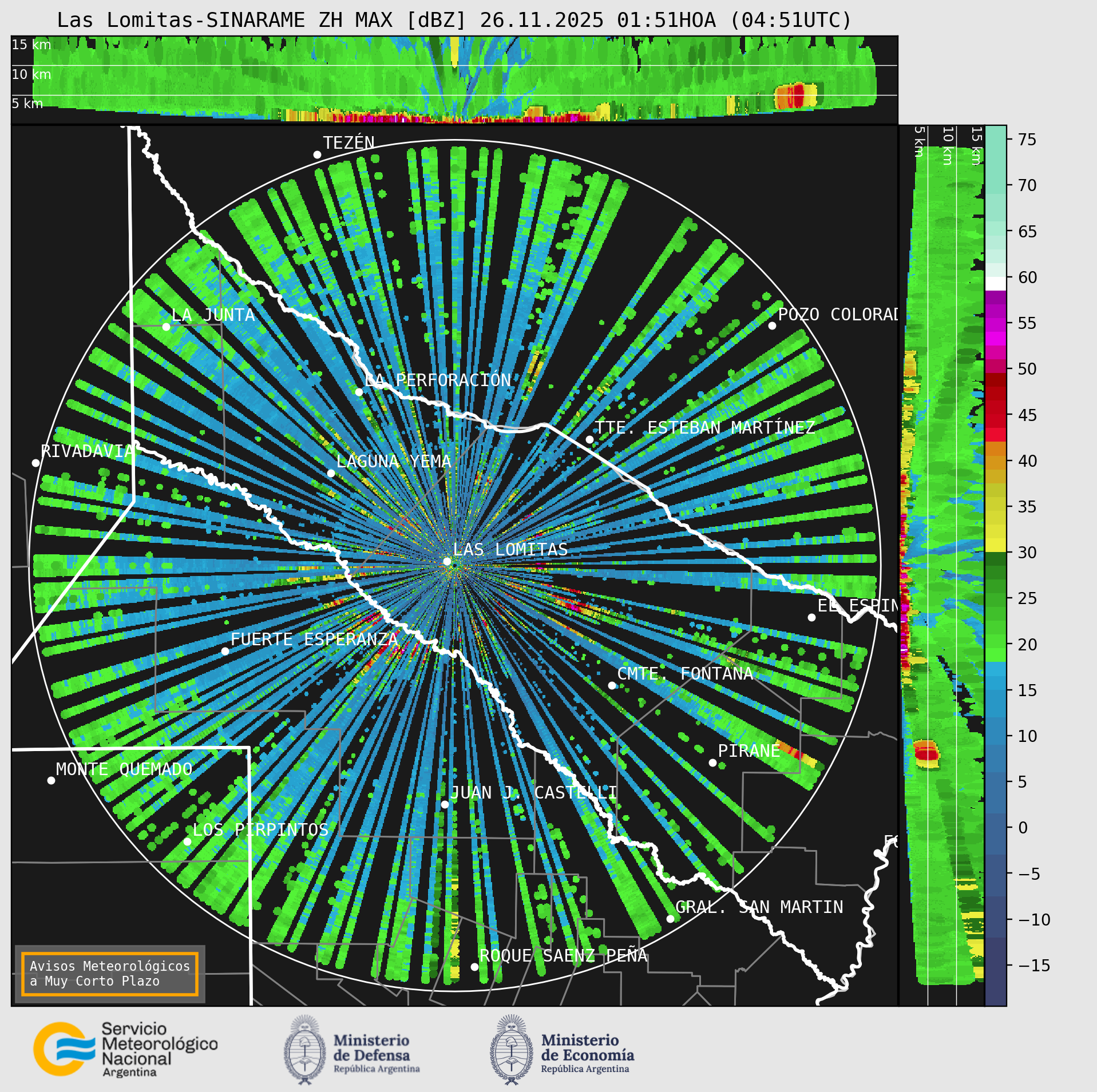This screenshot has width=1097, height=1092.
Task: Click the radar title with date and time
Action: point(454,21)
